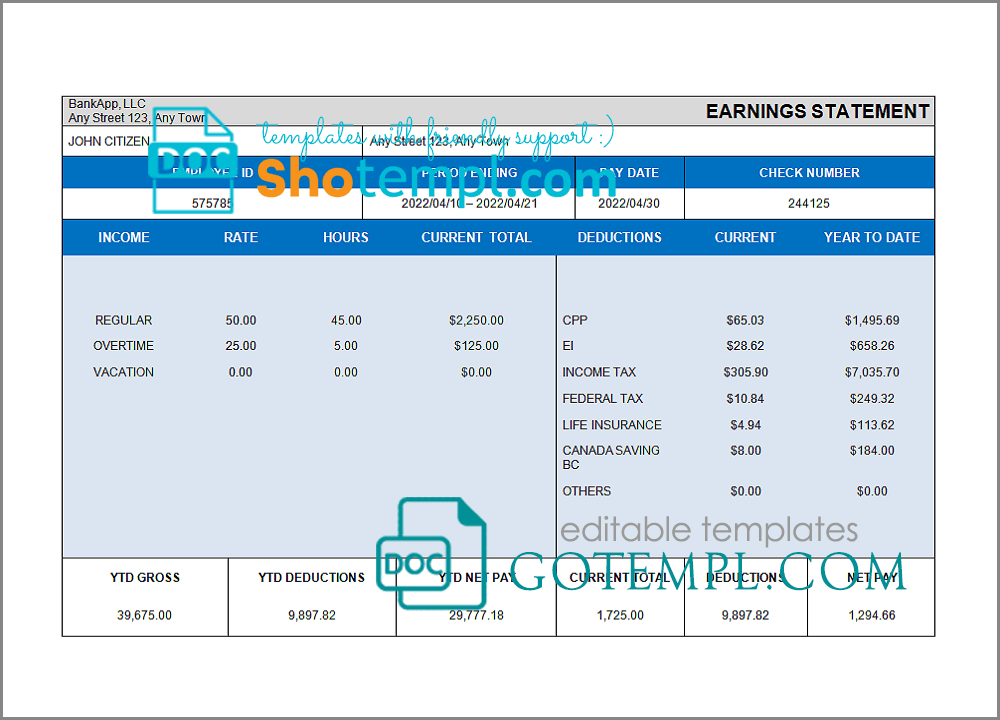
Task: Click the CHECK NUMBER column header
Action: pyautogui.click(x=809, y=173)
